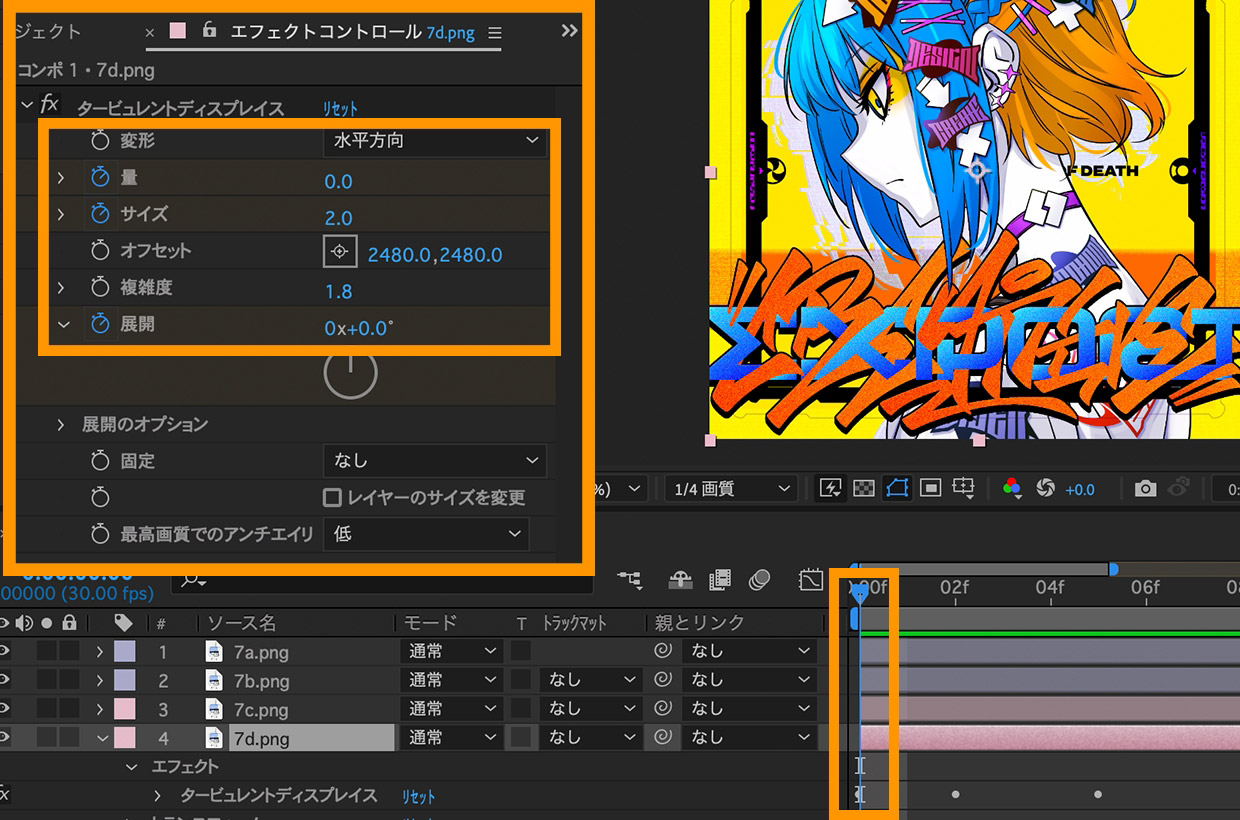The width and height of the screenshot is (1240, 820).
Task: Click the サイズ value 2.0
Action: (339, 218)
